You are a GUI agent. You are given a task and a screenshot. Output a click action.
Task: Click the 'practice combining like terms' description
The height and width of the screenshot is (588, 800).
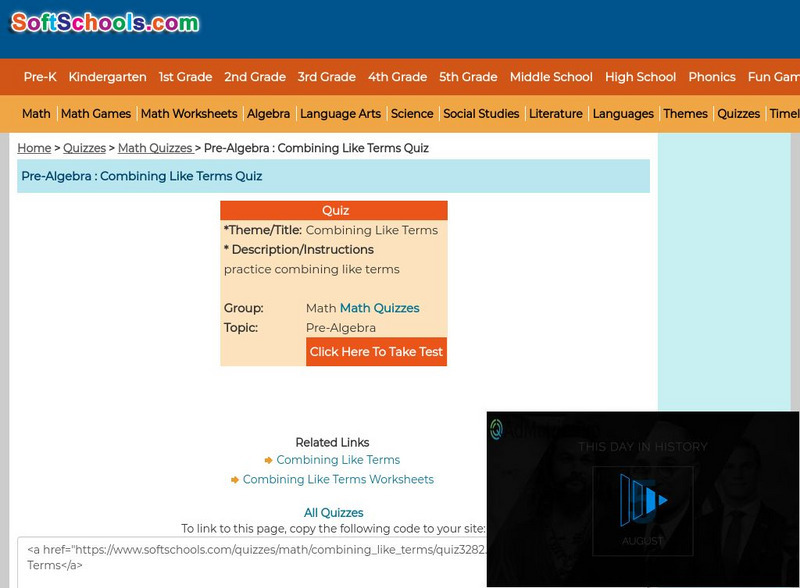point(312,270)
